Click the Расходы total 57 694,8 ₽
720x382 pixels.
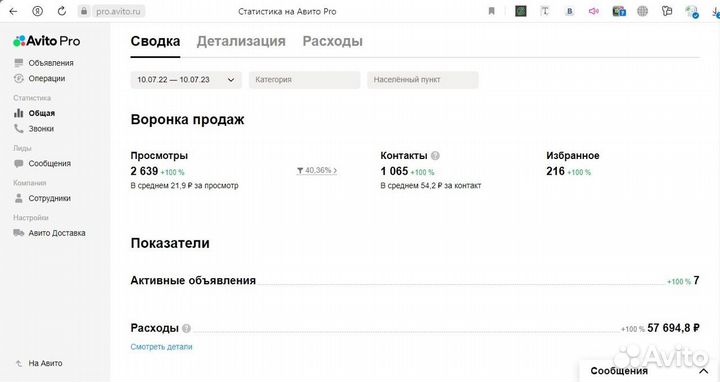click(x=674, y=328)
